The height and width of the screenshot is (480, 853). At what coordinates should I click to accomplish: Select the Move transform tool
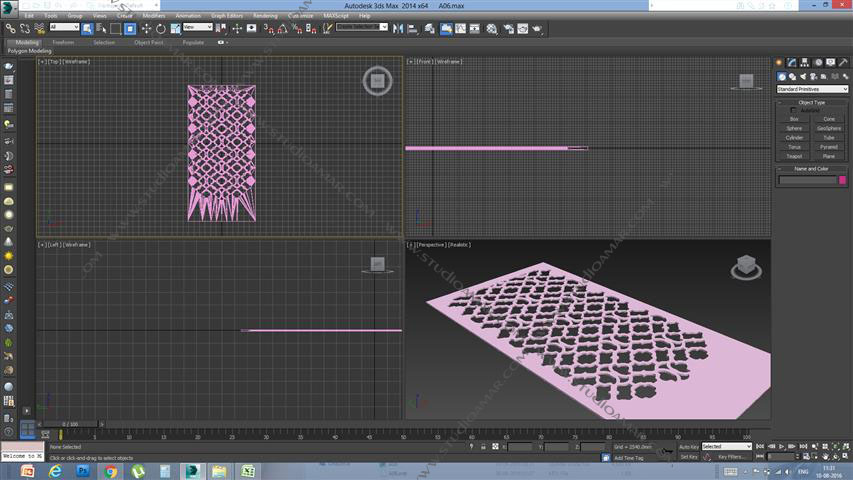pyautogui.click(x=147, y=28)
